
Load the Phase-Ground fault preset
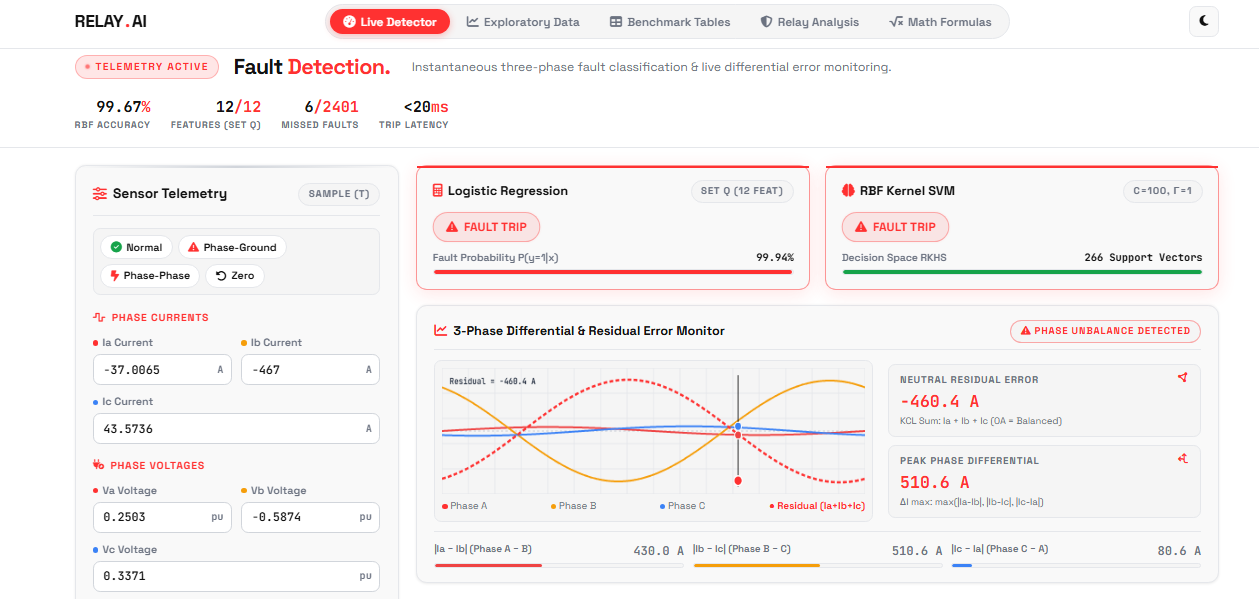[232, 247]
